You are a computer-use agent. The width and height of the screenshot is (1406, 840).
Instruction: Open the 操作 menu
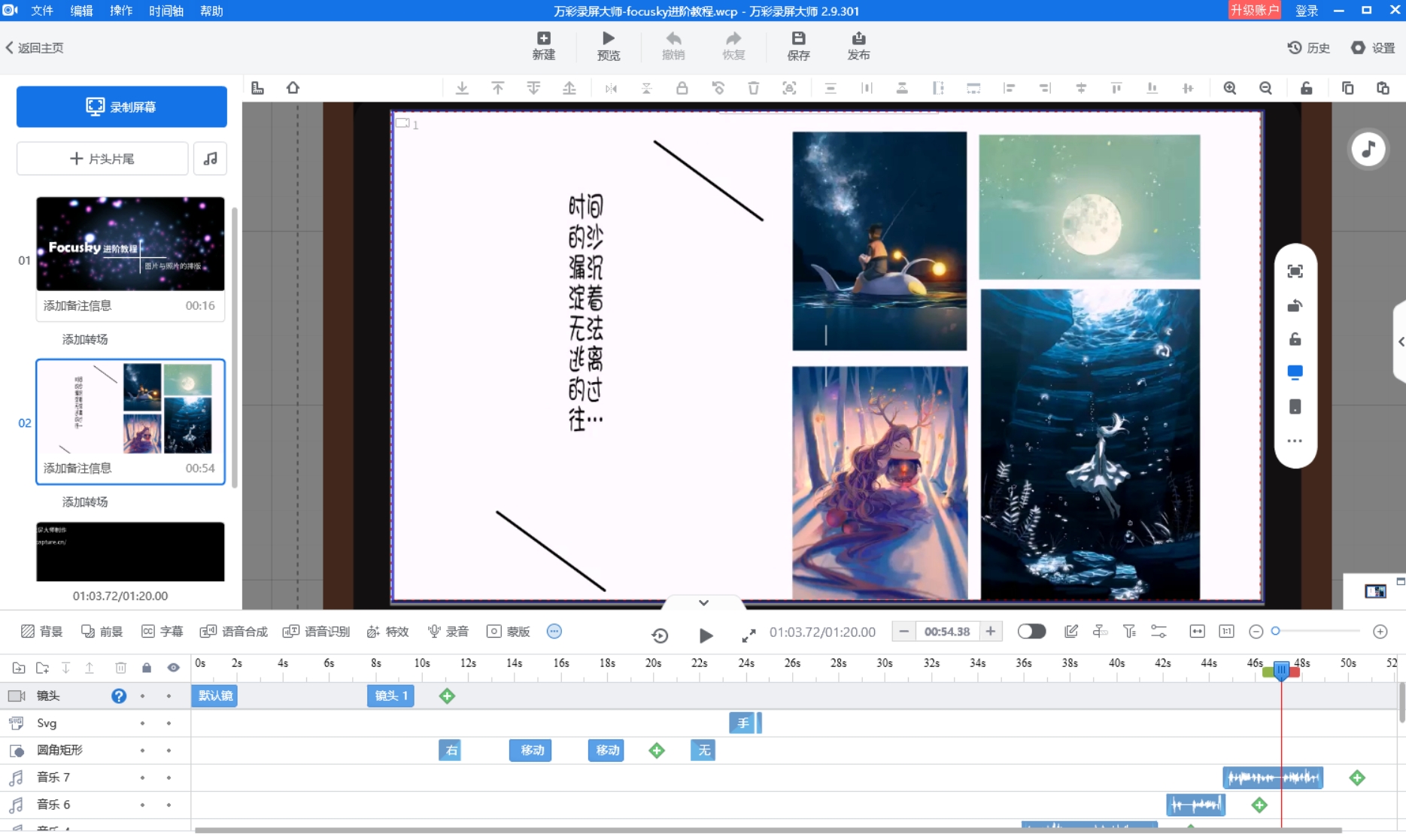[x=121, y=11]
